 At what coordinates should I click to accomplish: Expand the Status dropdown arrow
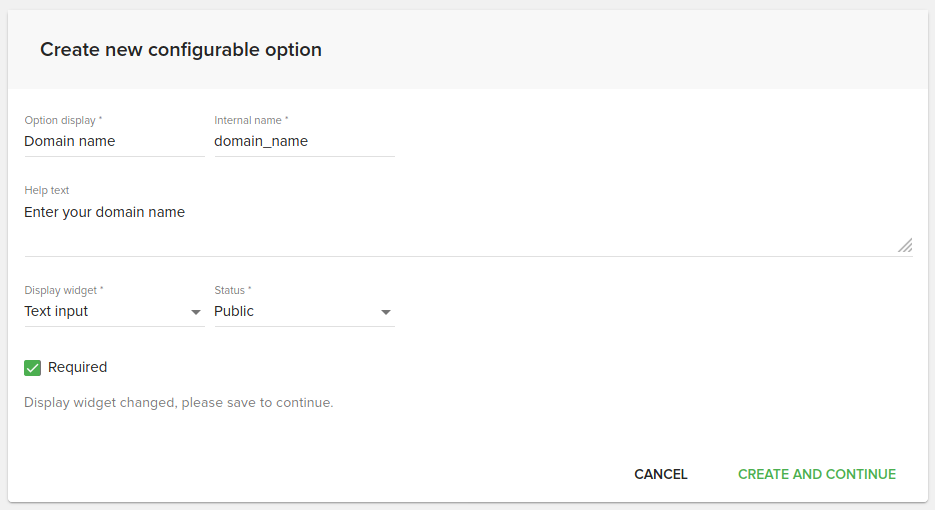tap(386, 313)
